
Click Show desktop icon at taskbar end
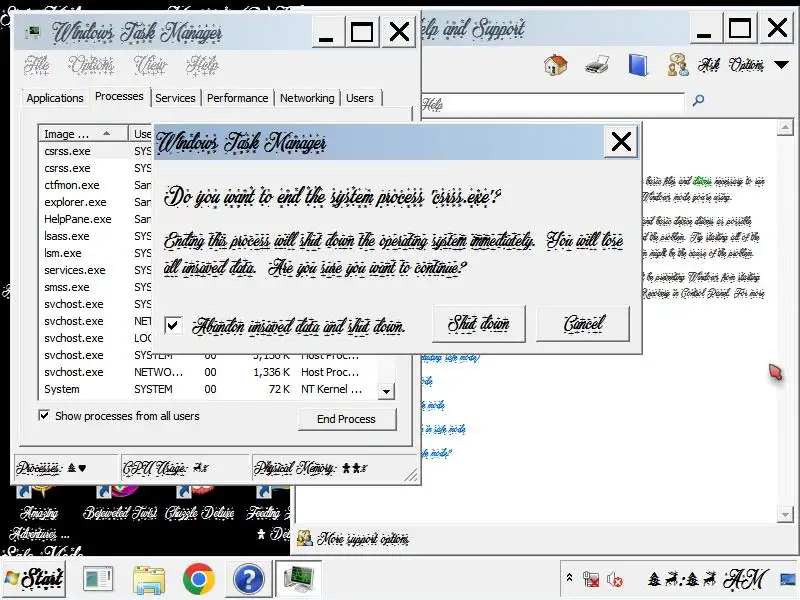(790, 579)
